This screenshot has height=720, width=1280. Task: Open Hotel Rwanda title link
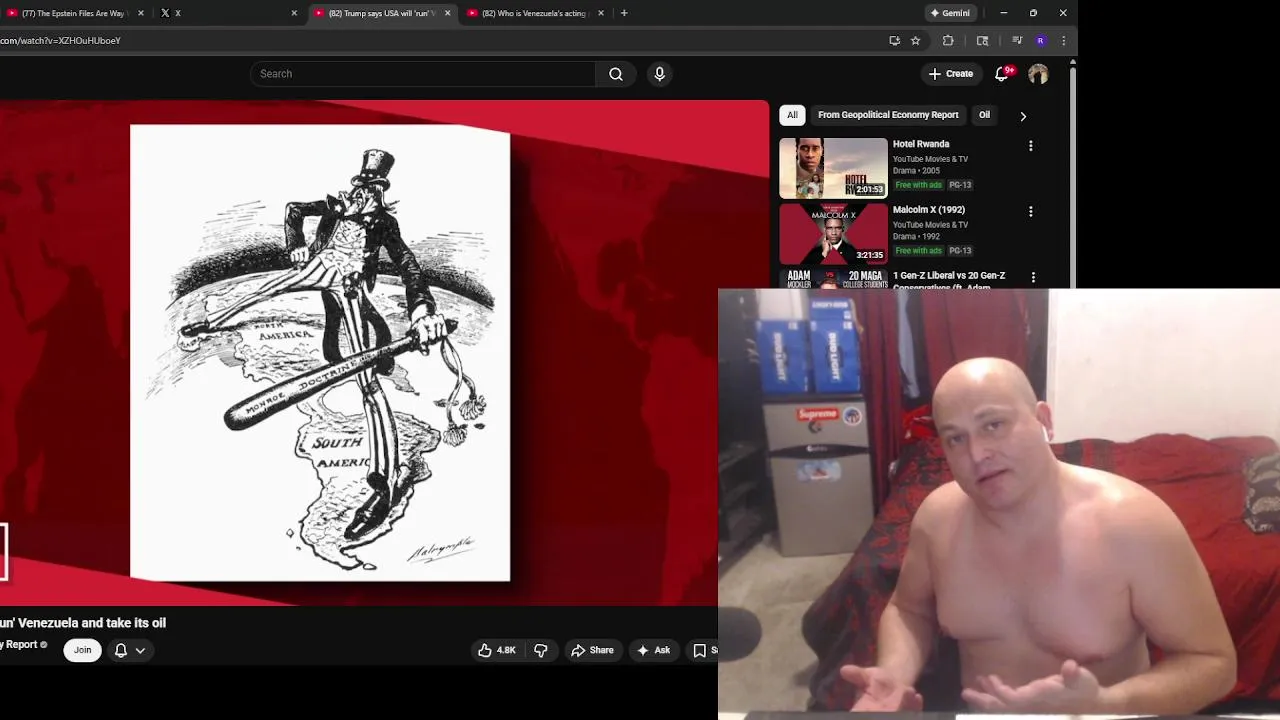(921, 144)
